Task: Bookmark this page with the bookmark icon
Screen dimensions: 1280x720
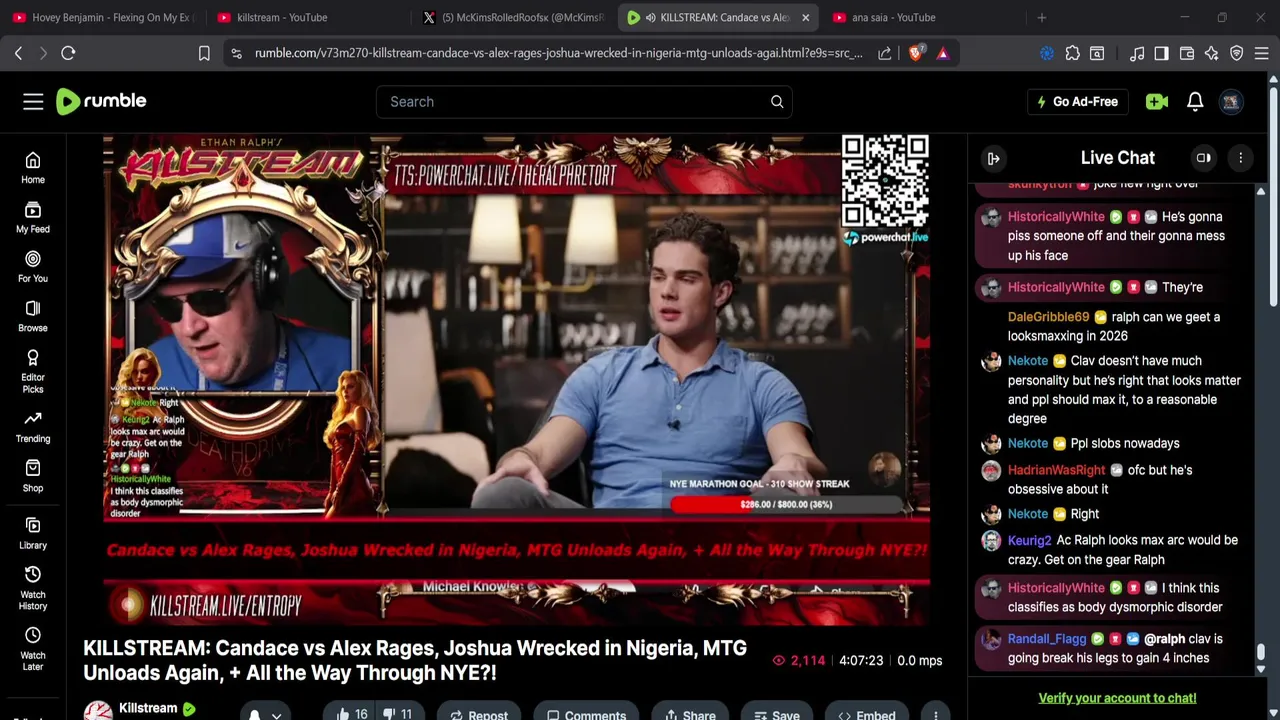Action: pyautogui.click(x=204, y=53)
